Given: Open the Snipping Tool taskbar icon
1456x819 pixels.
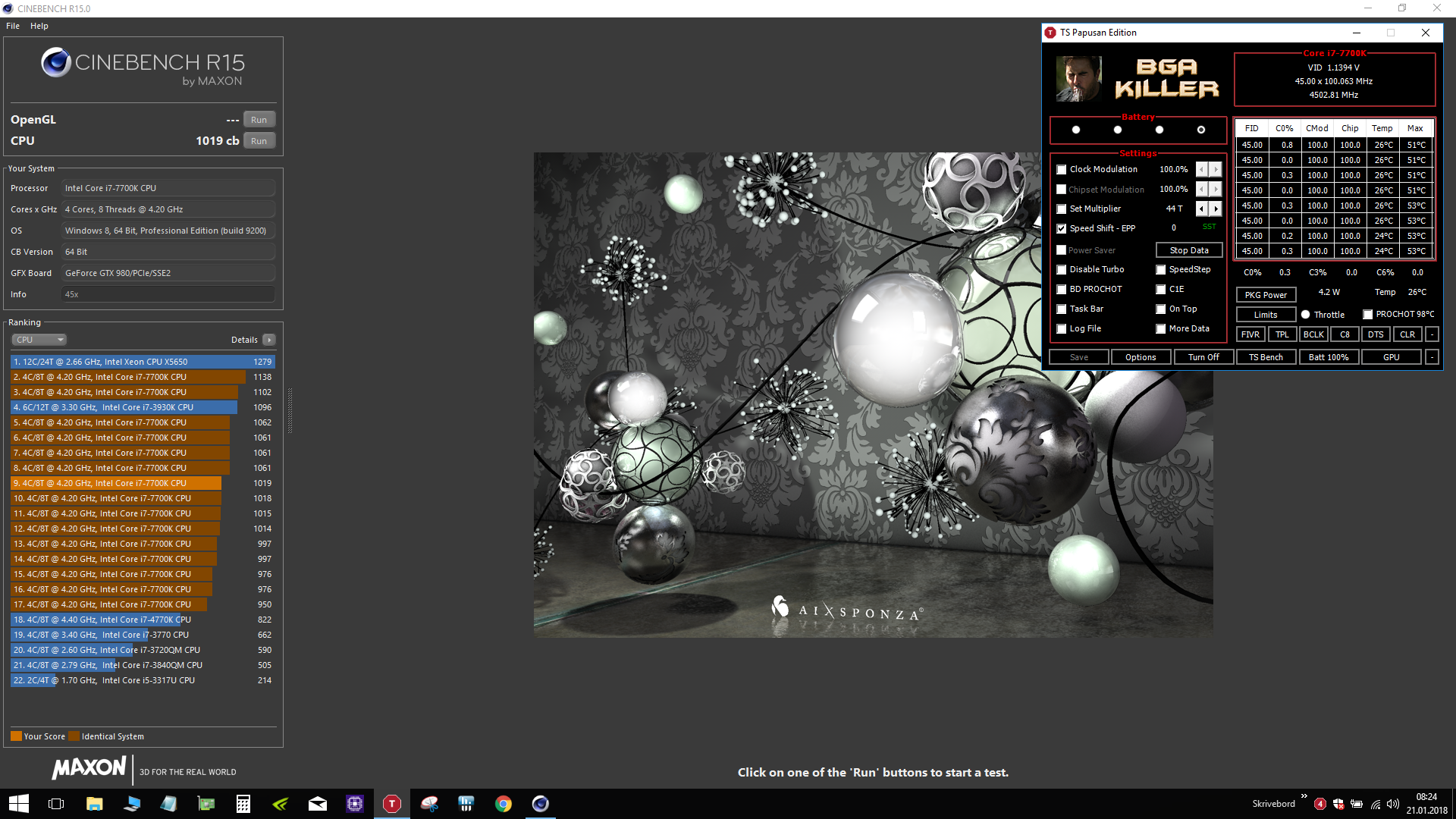Looking at the screenshot, I should (x=429, y=804).
